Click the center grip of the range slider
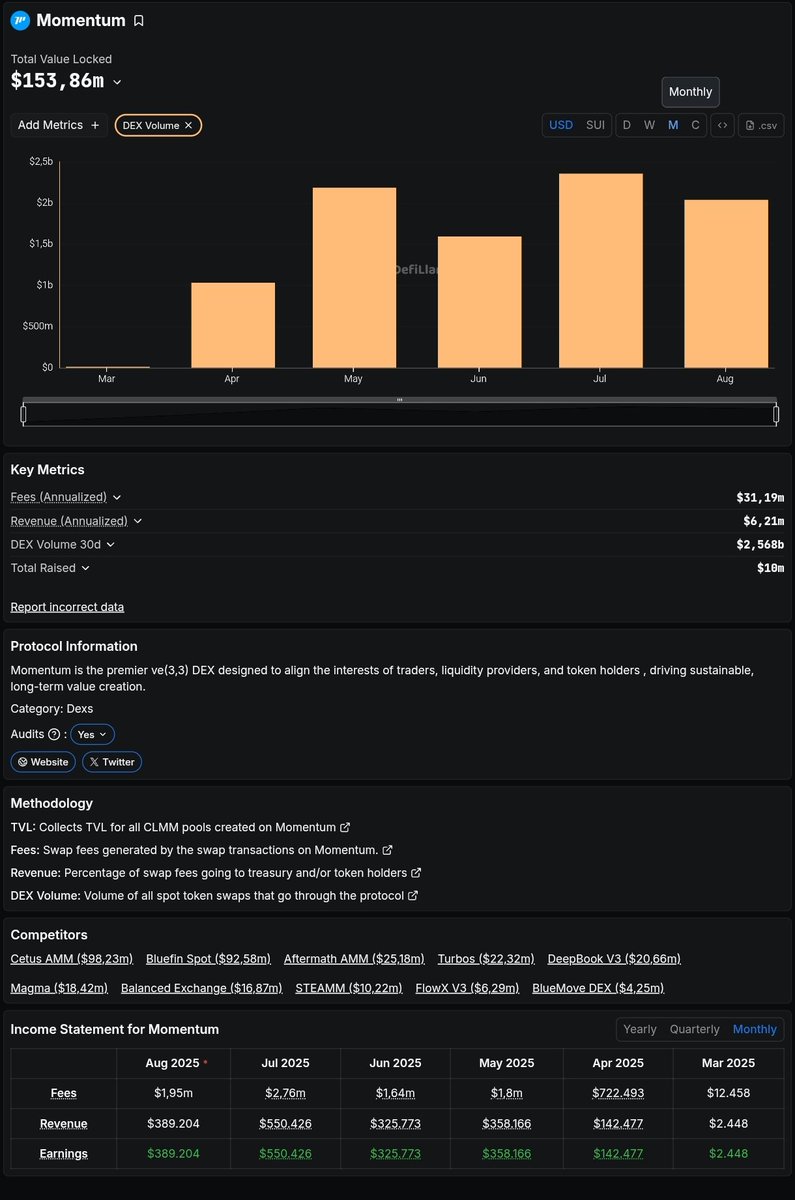This screenshot has height=1200, width=795. click(x=400, y=400)
